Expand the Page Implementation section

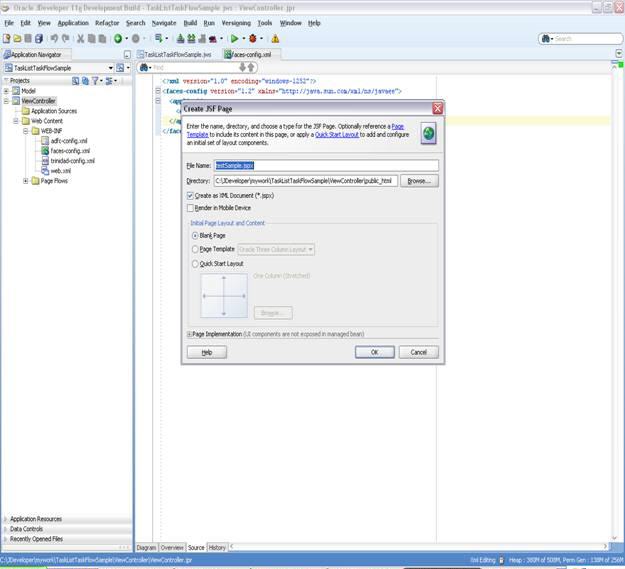[x=189, y=334]
